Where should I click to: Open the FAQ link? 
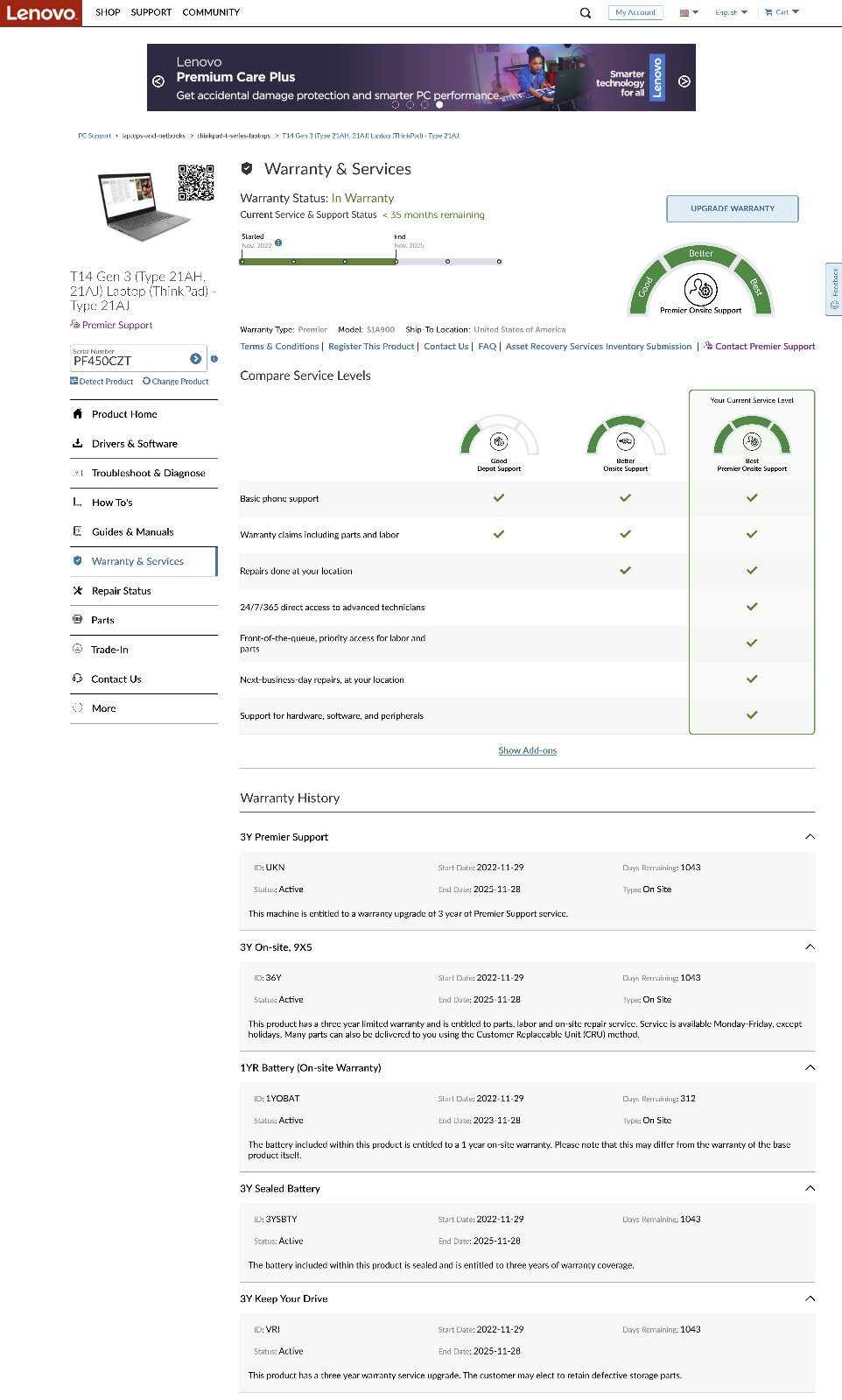click(x=488, y=347)
